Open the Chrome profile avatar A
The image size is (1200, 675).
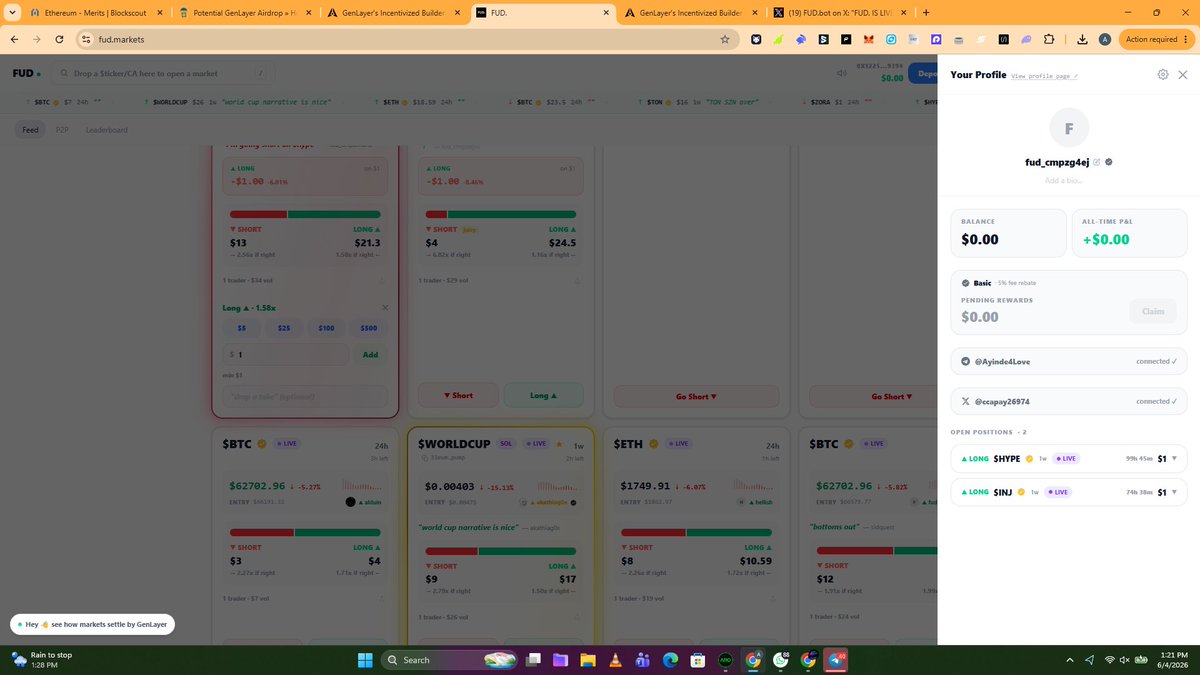[1104, 39]
